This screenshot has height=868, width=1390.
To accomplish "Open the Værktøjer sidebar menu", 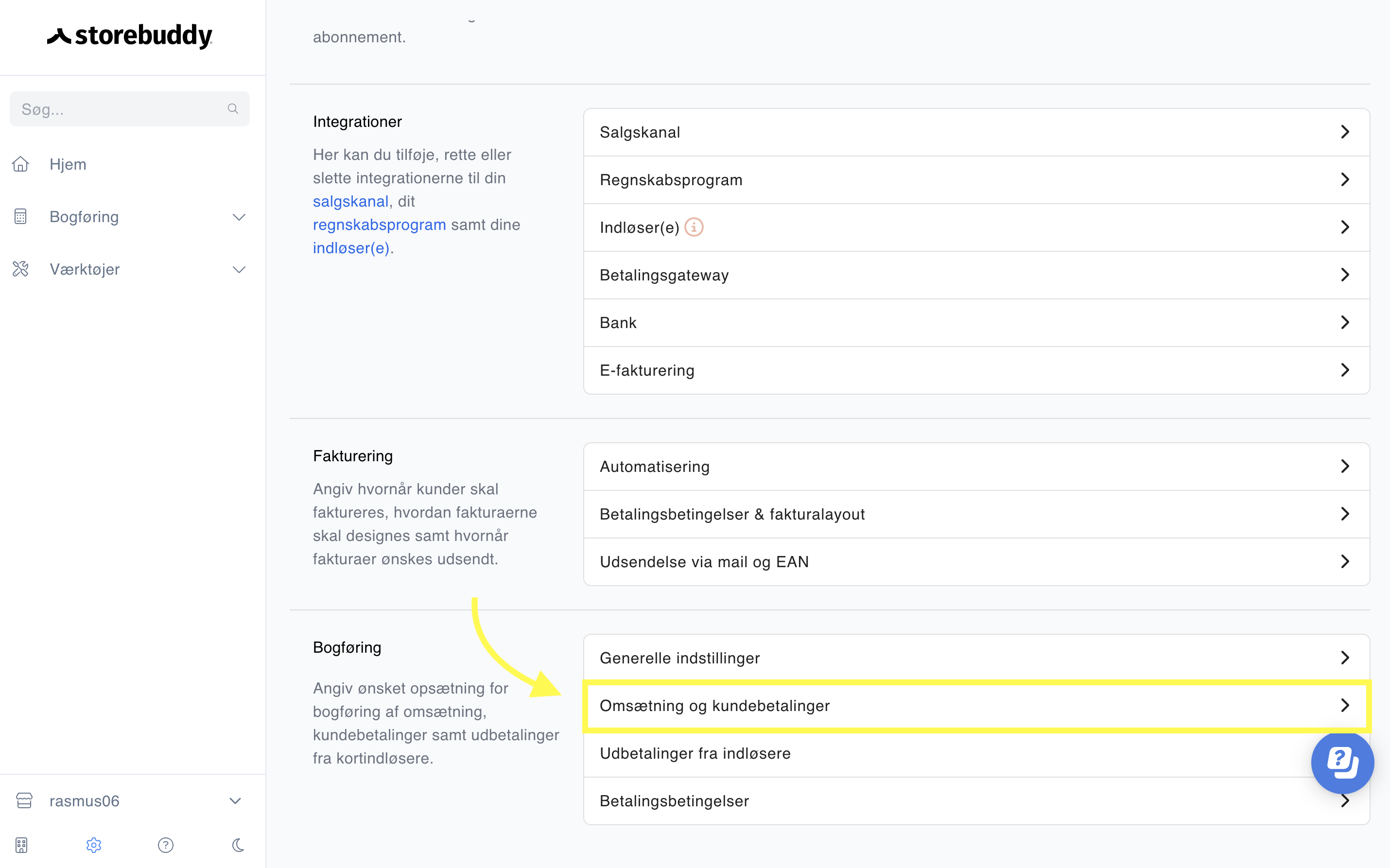I will click(130, 269).
